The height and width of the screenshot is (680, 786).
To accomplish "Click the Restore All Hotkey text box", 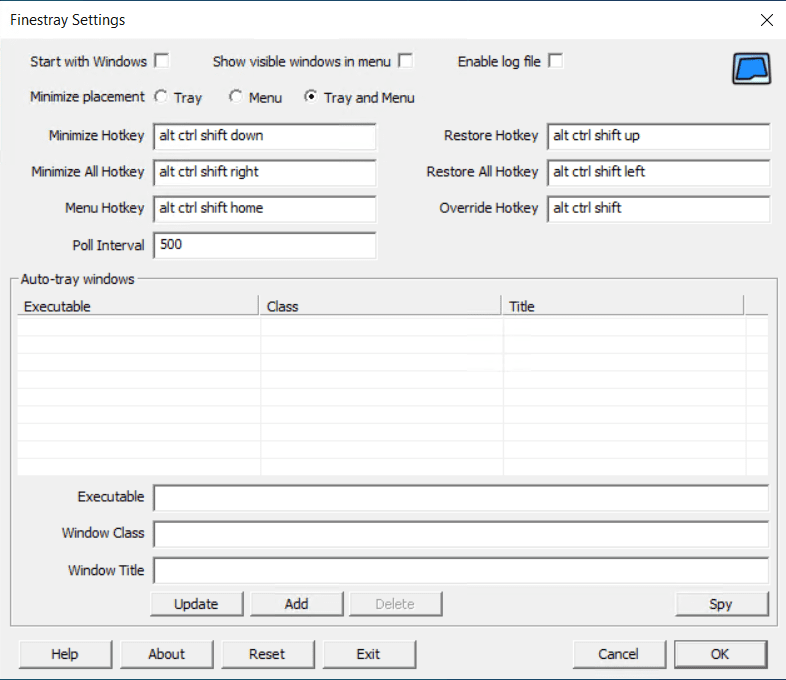I will coord(659,172).
